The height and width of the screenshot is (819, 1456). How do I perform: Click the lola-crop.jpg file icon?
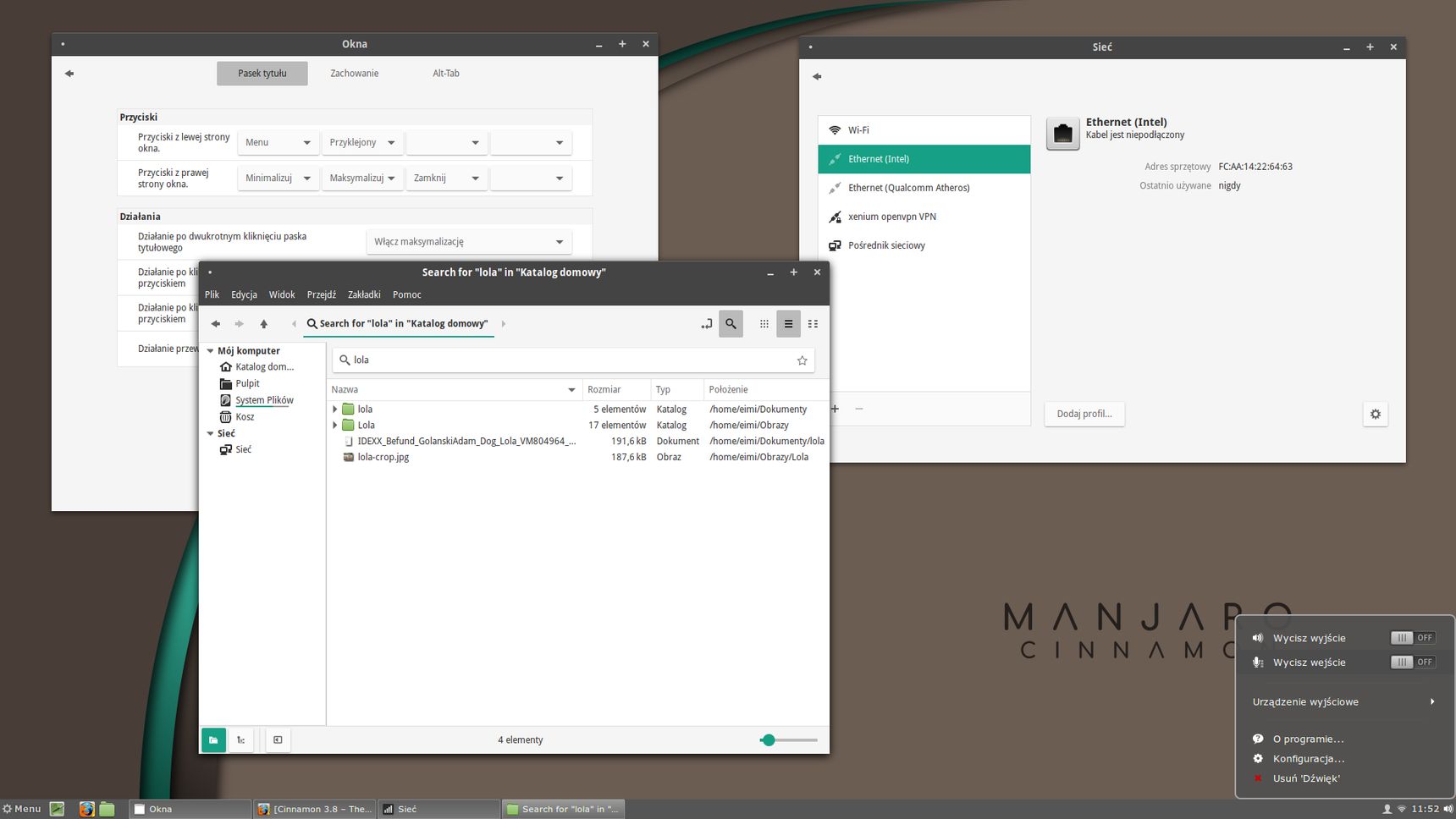[348, 457]
